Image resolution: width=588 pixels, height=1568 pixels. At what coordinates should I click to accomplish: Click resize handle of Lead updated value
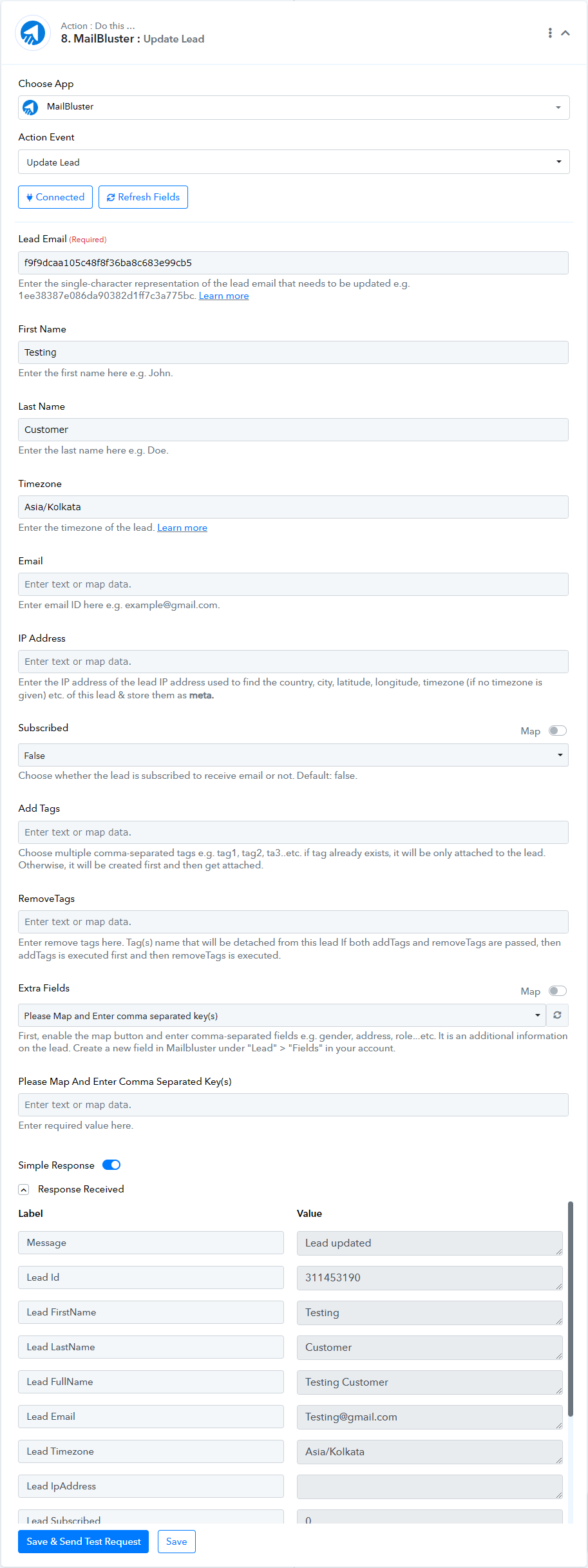pyautogui.click(x=558, y=1251)
